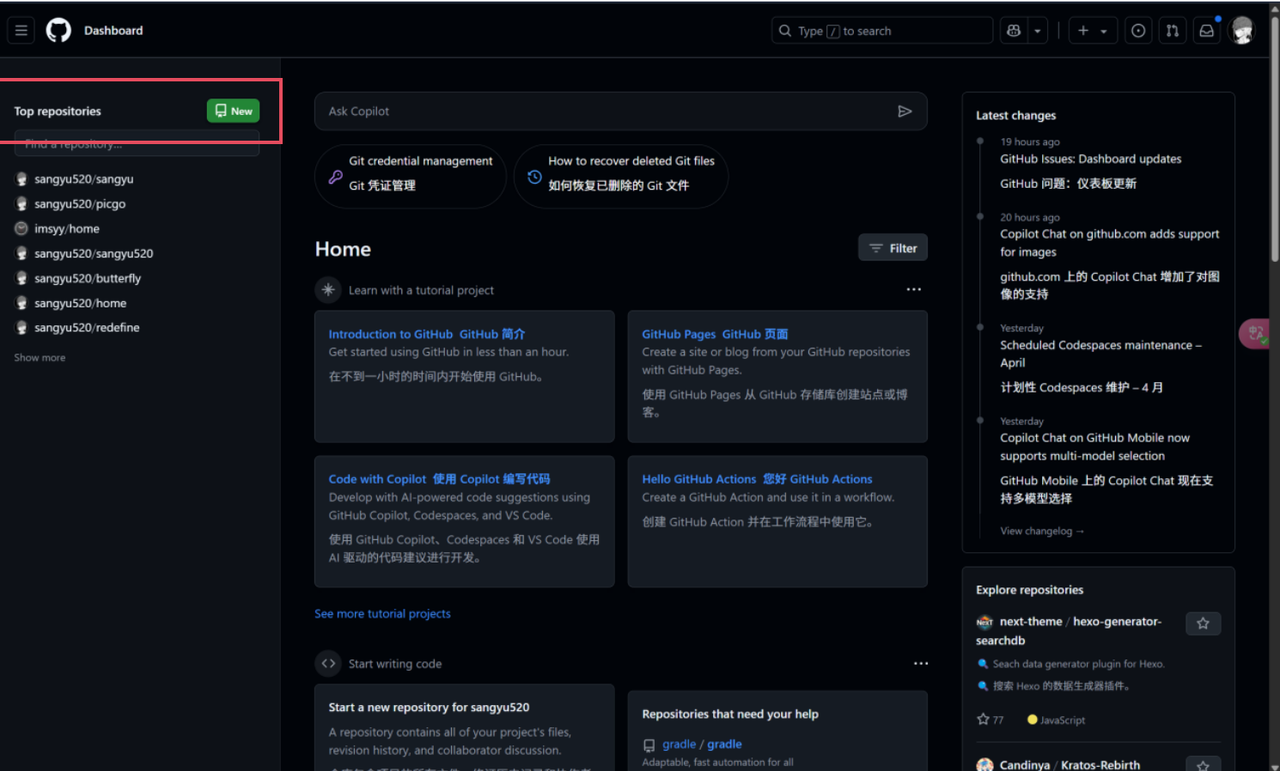
Task: Open Hello GitHub Actions tutorial
Action: click(757, 479)
